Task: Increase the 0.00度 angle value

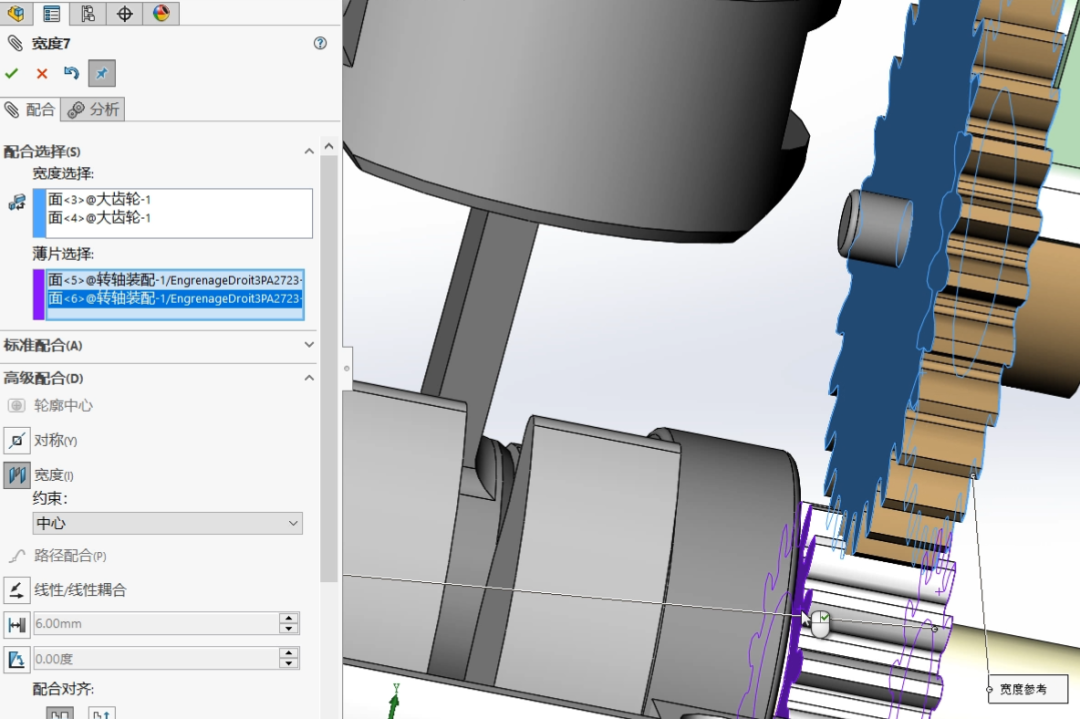Action: (x=289, y=653)
